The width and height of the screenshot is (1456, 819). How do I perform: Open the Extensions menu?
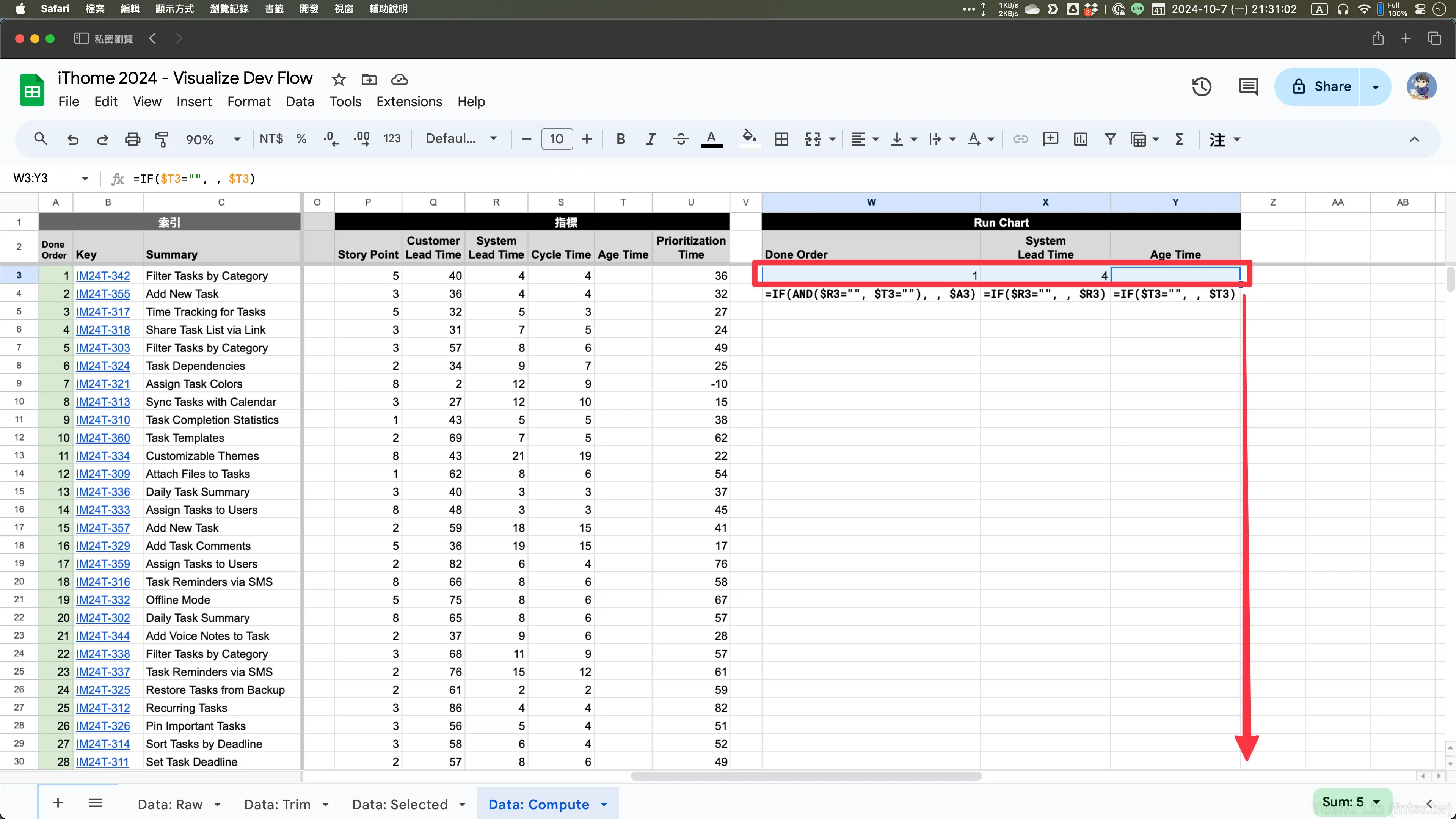pyautogui.click(x=409, y=102)
